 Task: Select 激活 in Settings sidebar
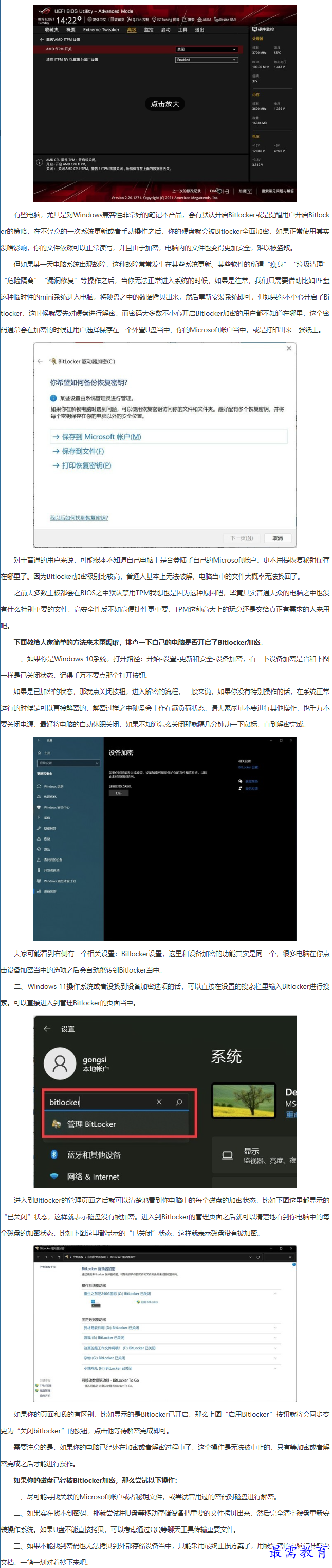click(x=45, y=849)
